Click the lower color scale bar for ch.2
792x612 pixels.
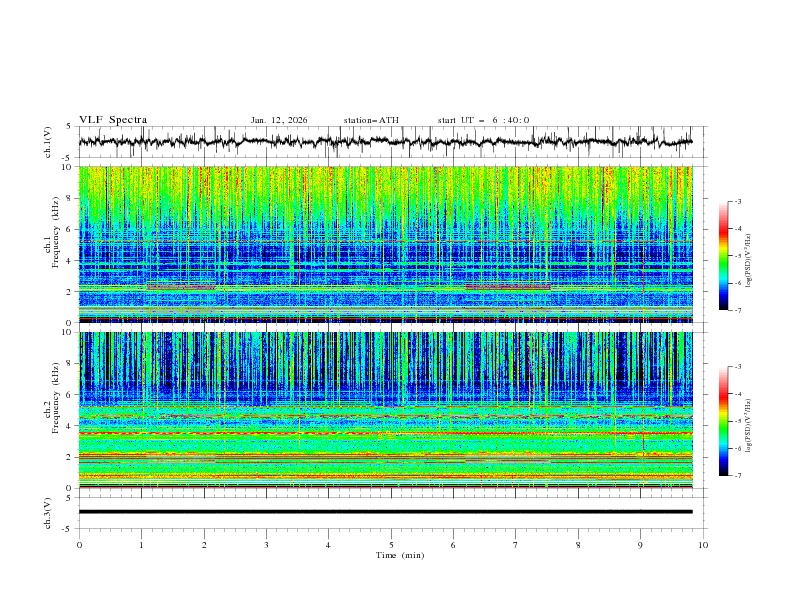(x=723, y=421)
